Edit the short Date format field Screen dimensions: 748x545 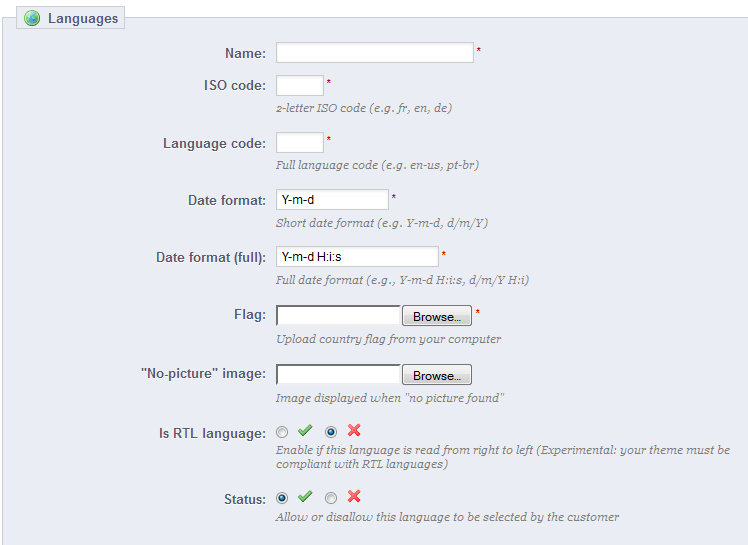click(332, 200)
